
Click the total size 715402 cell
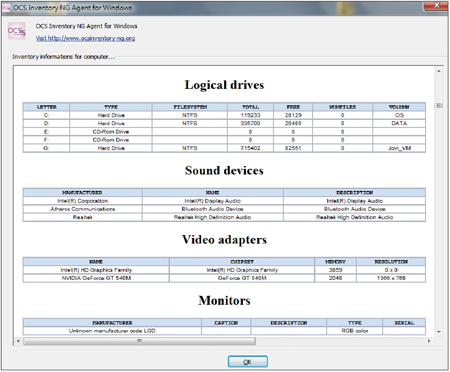tap(250, 148)
